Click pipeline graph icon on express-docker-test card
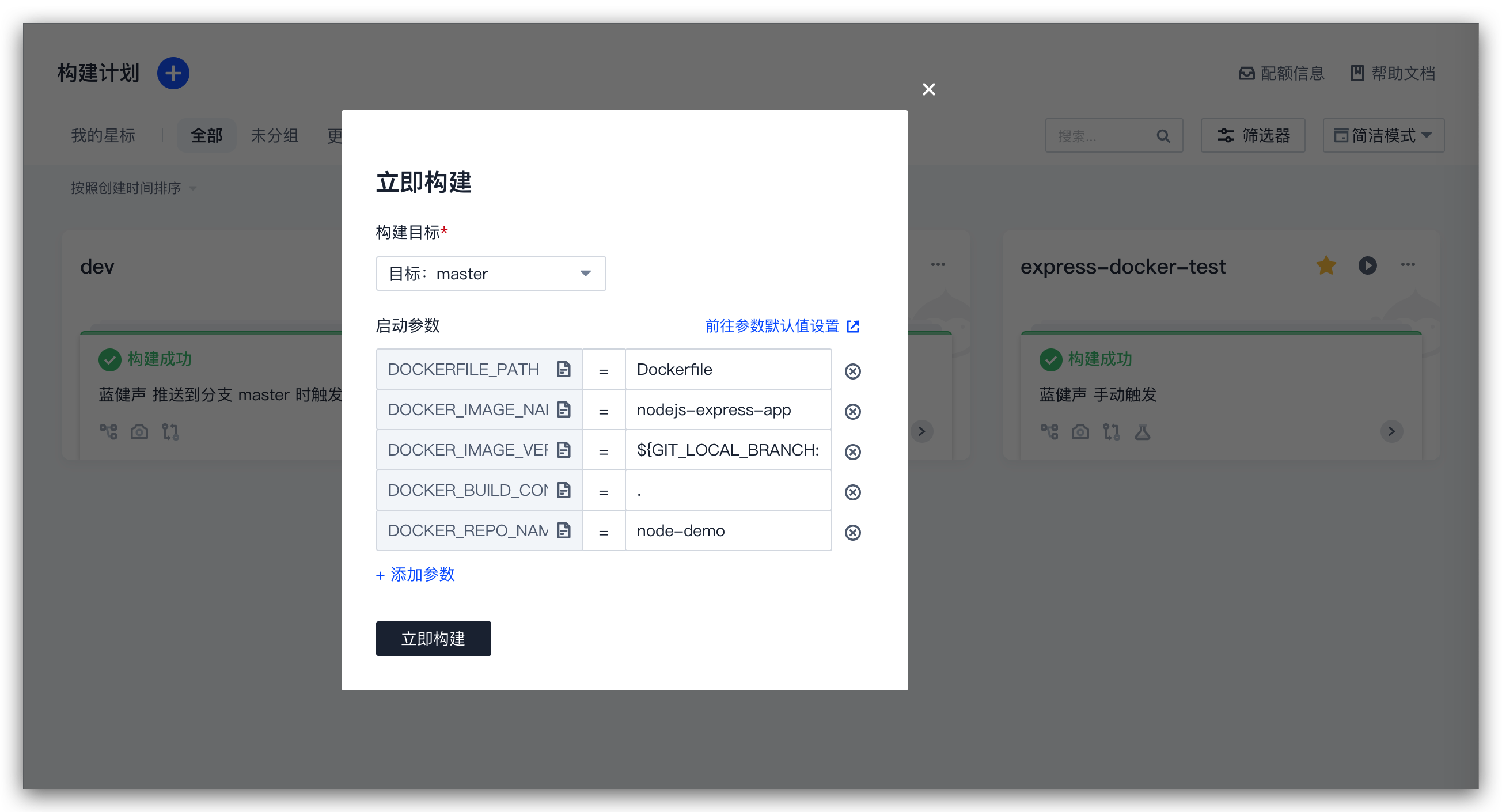This screenshot has height=812, width=1502. pos(1049,431)
